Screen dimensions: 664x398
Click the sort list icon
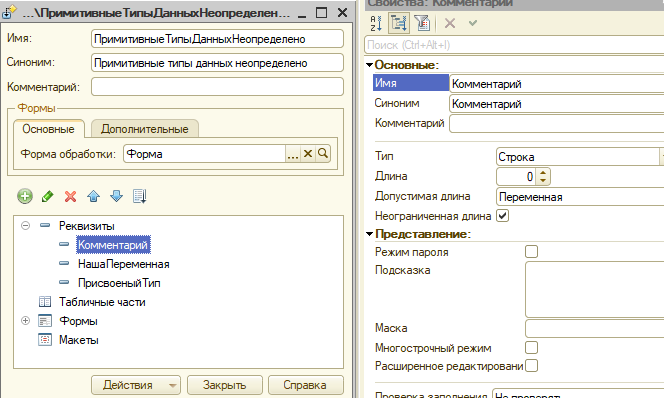[x=139, y=196]
